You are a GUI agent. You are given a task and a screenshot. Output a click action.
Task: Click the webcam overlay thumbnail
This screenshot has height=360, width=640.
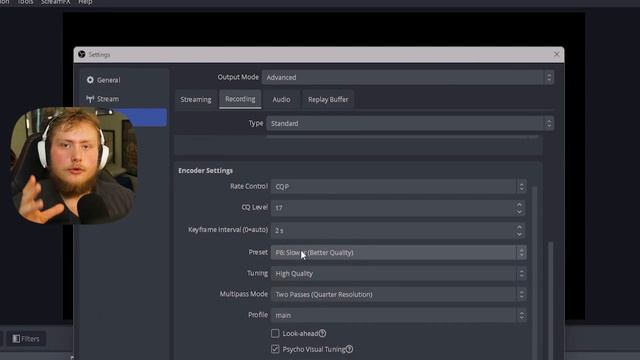point(73,166)
